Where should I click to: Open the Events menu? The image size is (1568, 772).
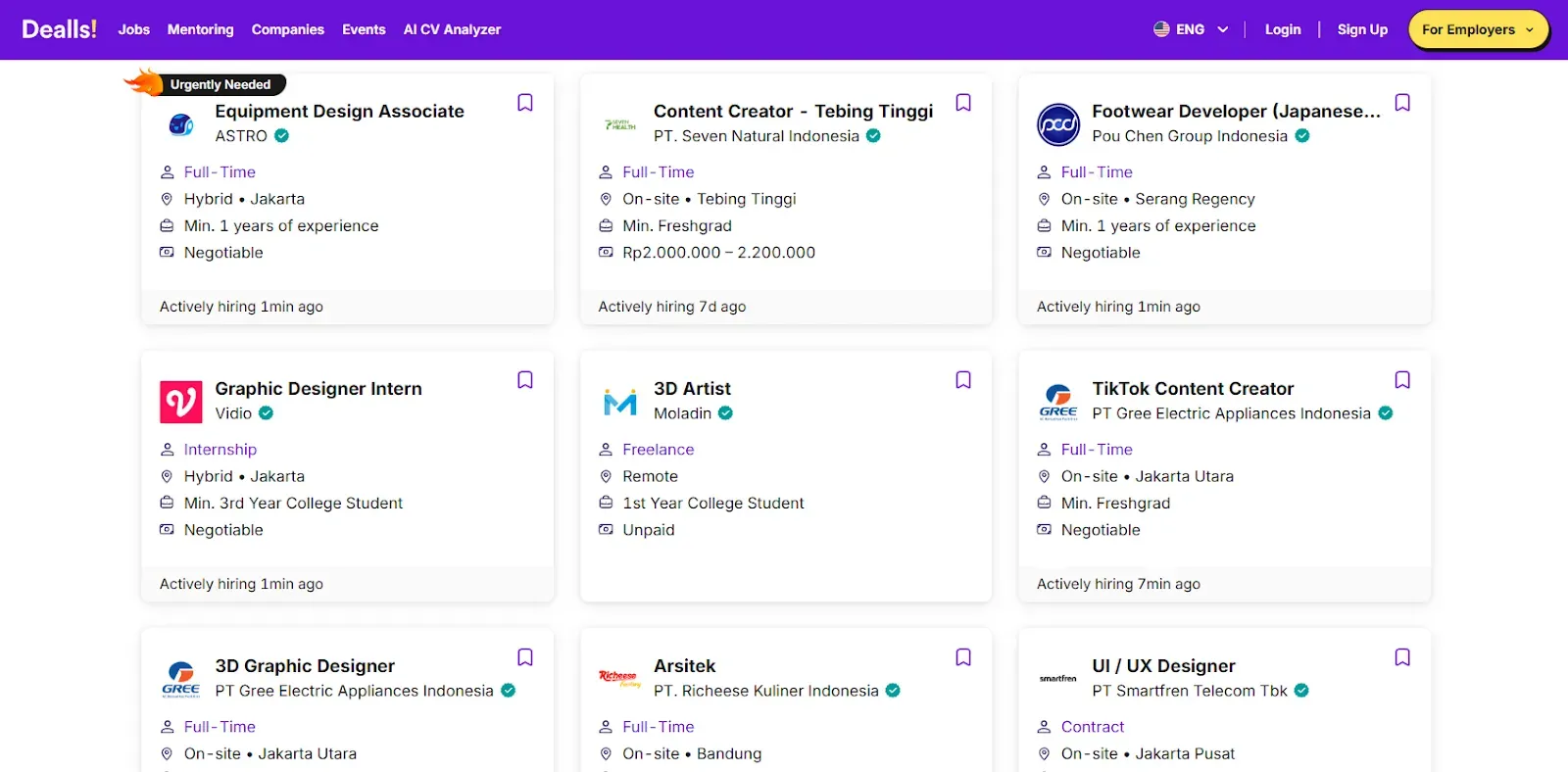click(364, 29)
